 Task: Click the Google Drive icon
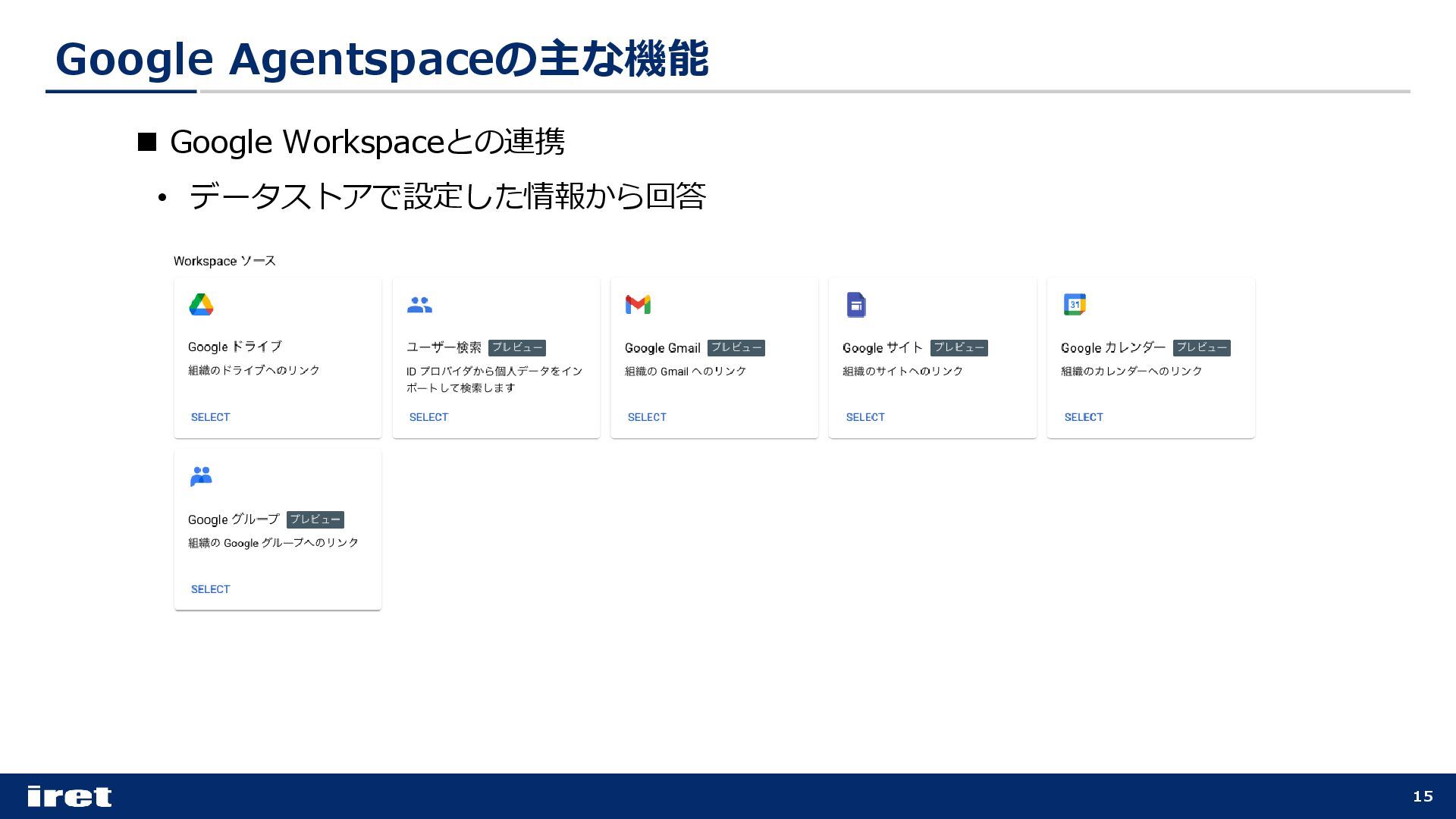(201, 305)
